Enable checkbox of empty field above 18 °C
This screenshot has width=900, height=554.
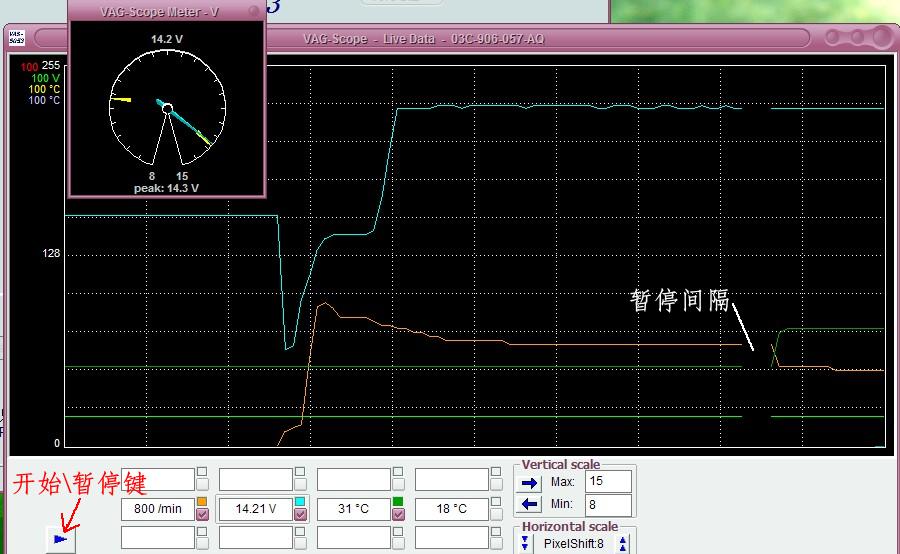tap(496, 484)
